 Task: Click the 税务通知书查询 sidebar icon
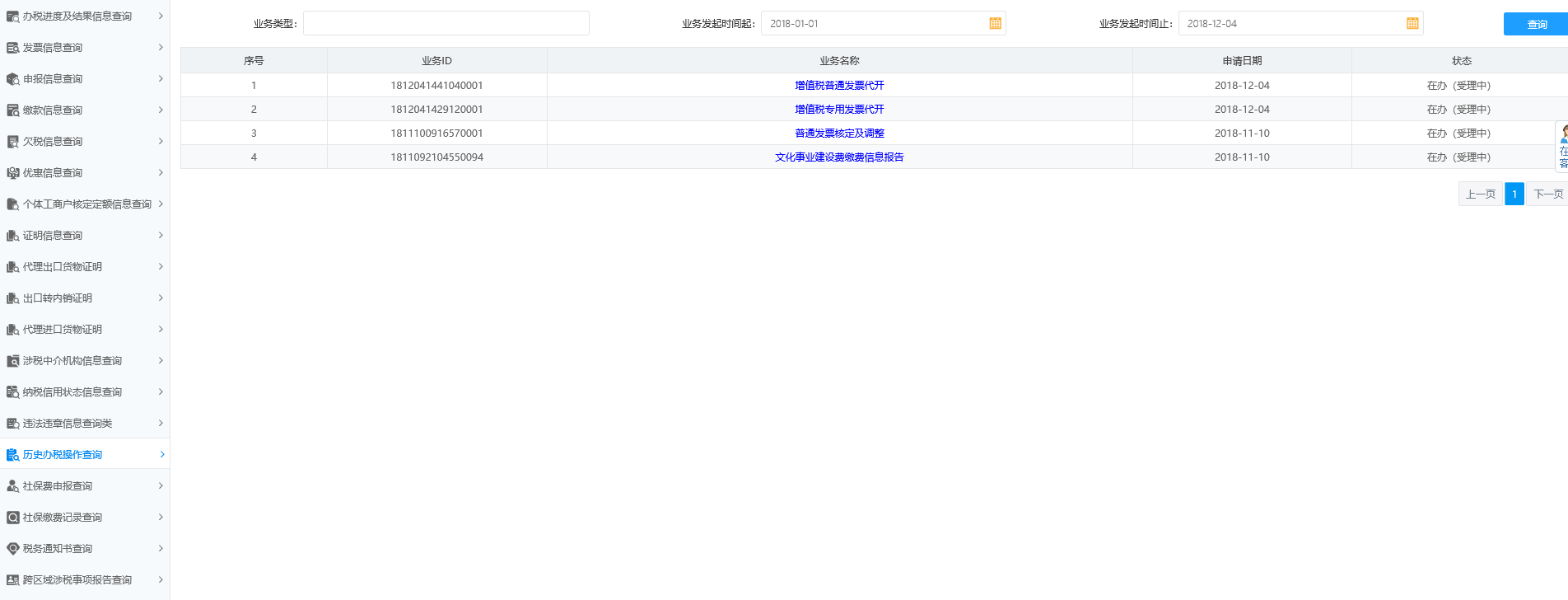point(12,549)
